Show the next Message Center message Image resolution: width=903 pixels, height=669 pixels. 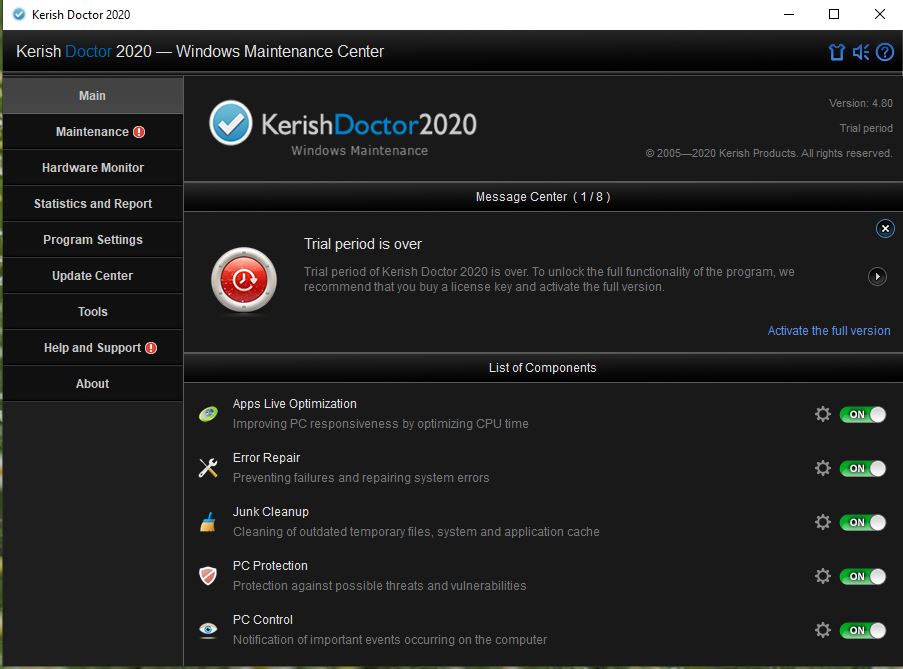[877, 276]
